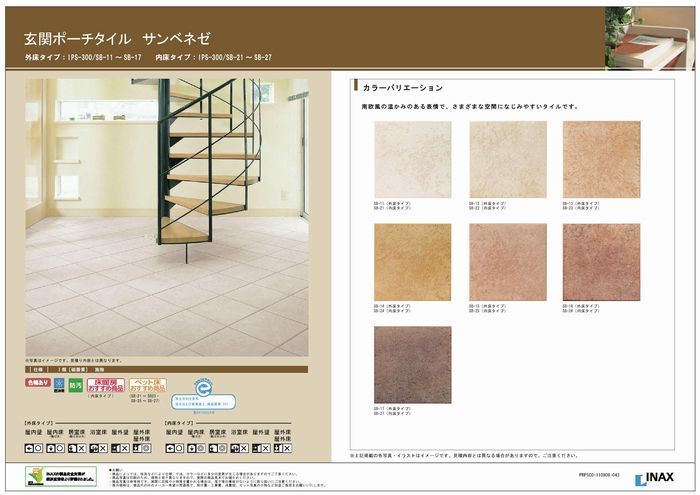Click the spiral staircase room photo
Viewport: 700px width, 495px height.
[167, 217]
